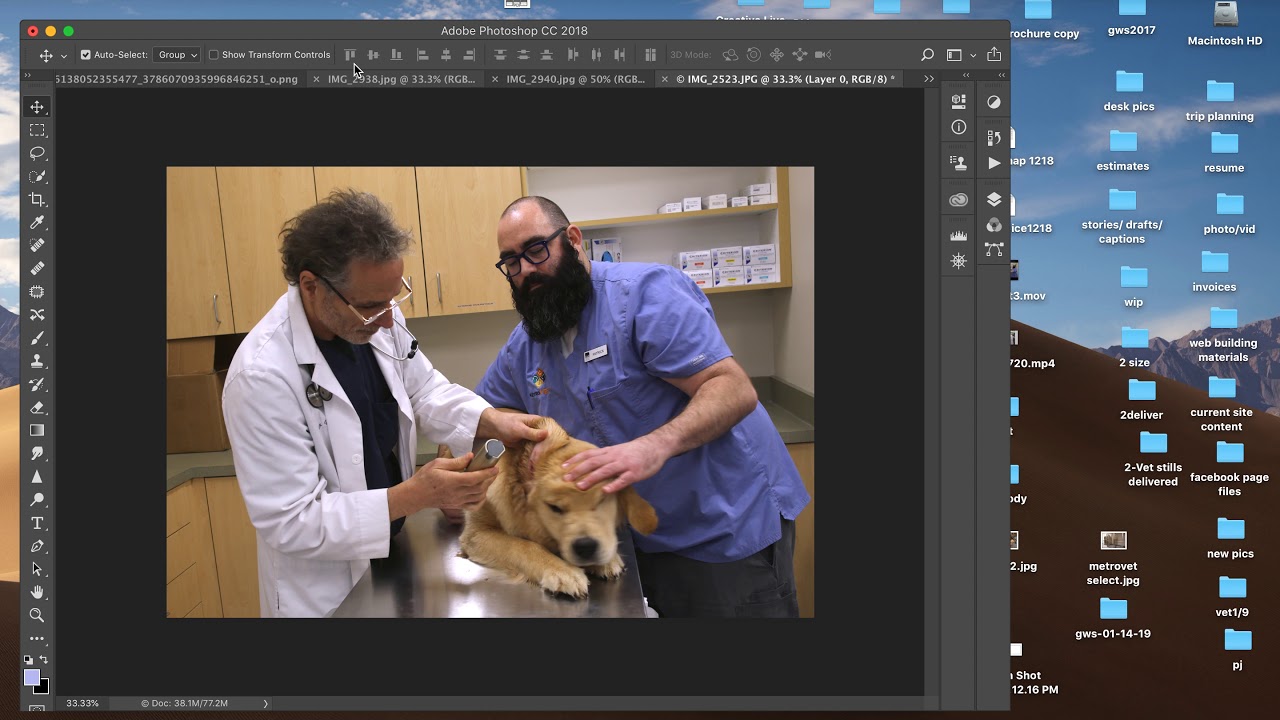
Task: Select the Dodge tool
Action: click(37, 499)
